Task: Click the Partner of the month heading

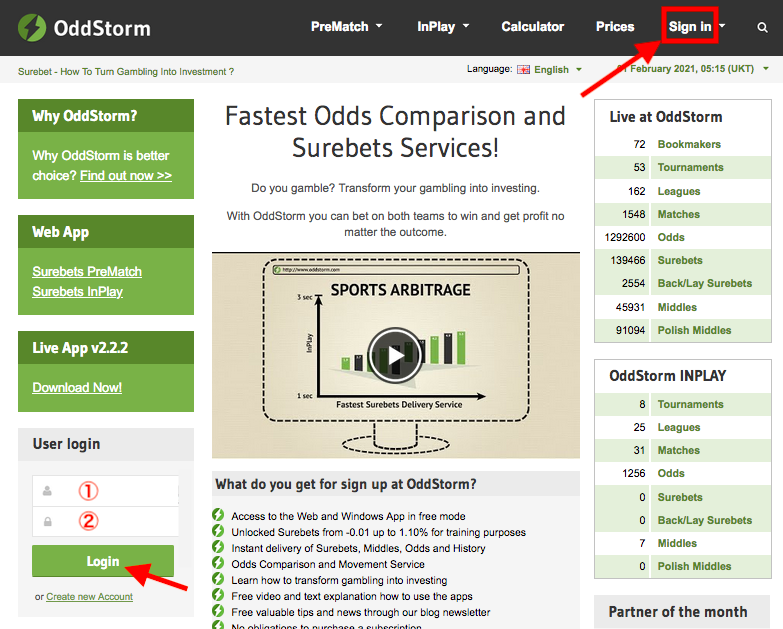Action: click(678, 612)
